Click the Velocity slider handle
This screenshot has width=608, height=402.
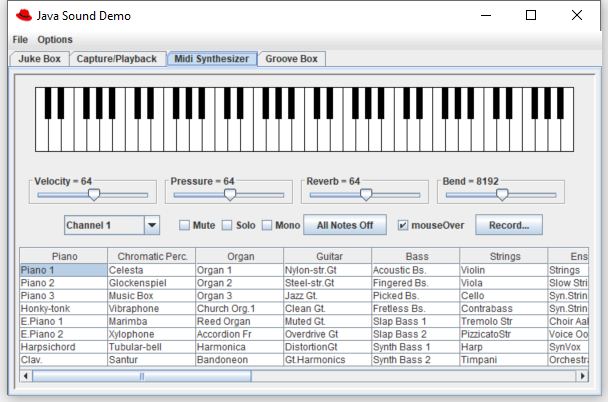click(x=93, y=194)
